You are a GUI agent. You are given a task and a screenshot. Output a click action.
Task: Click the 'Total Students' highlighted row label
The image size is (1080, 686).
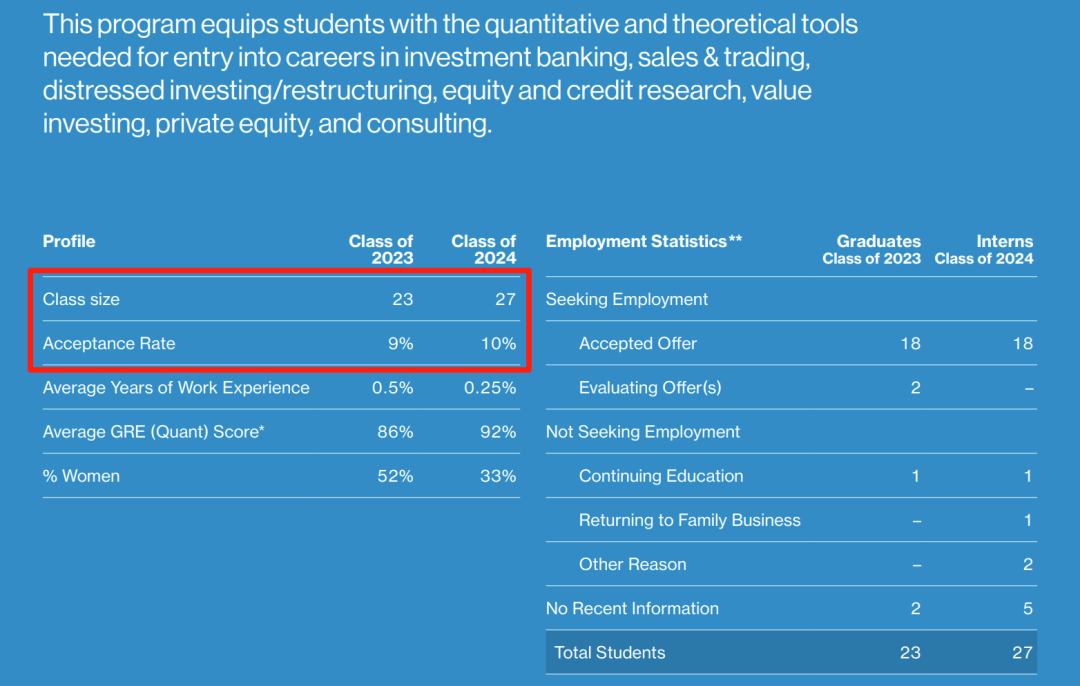pos(610,652)
